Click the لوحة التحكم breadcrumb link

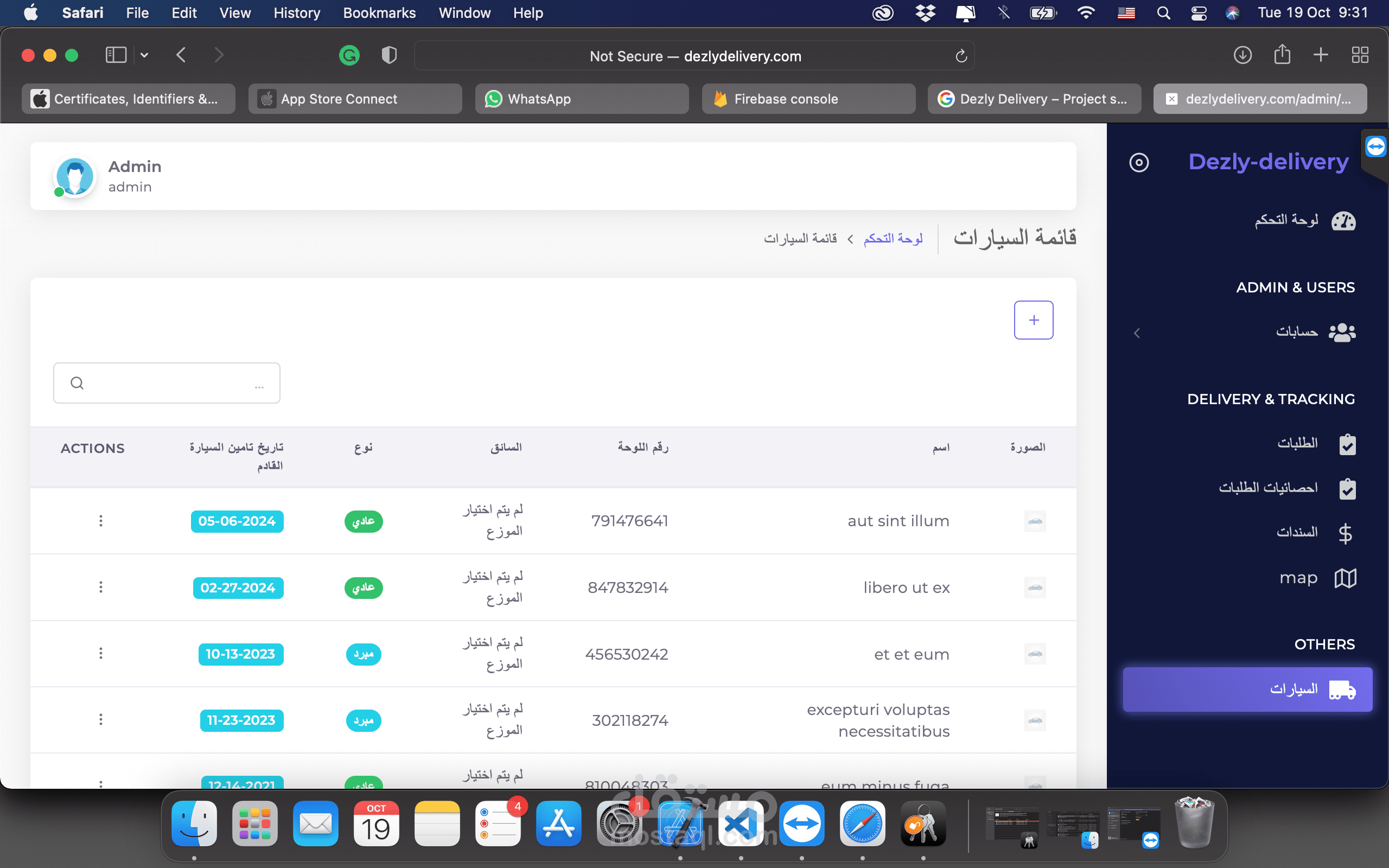pos(893,238)
